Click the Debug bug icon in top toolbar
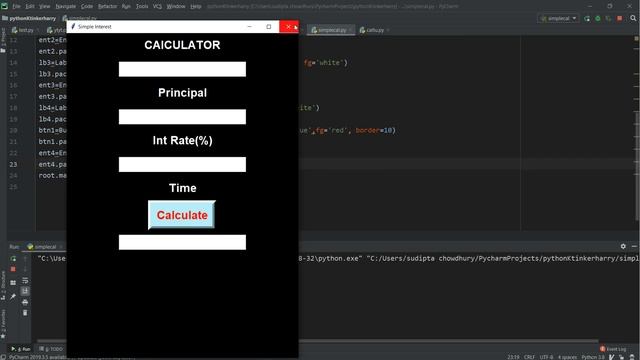 [x=598, y=18]
